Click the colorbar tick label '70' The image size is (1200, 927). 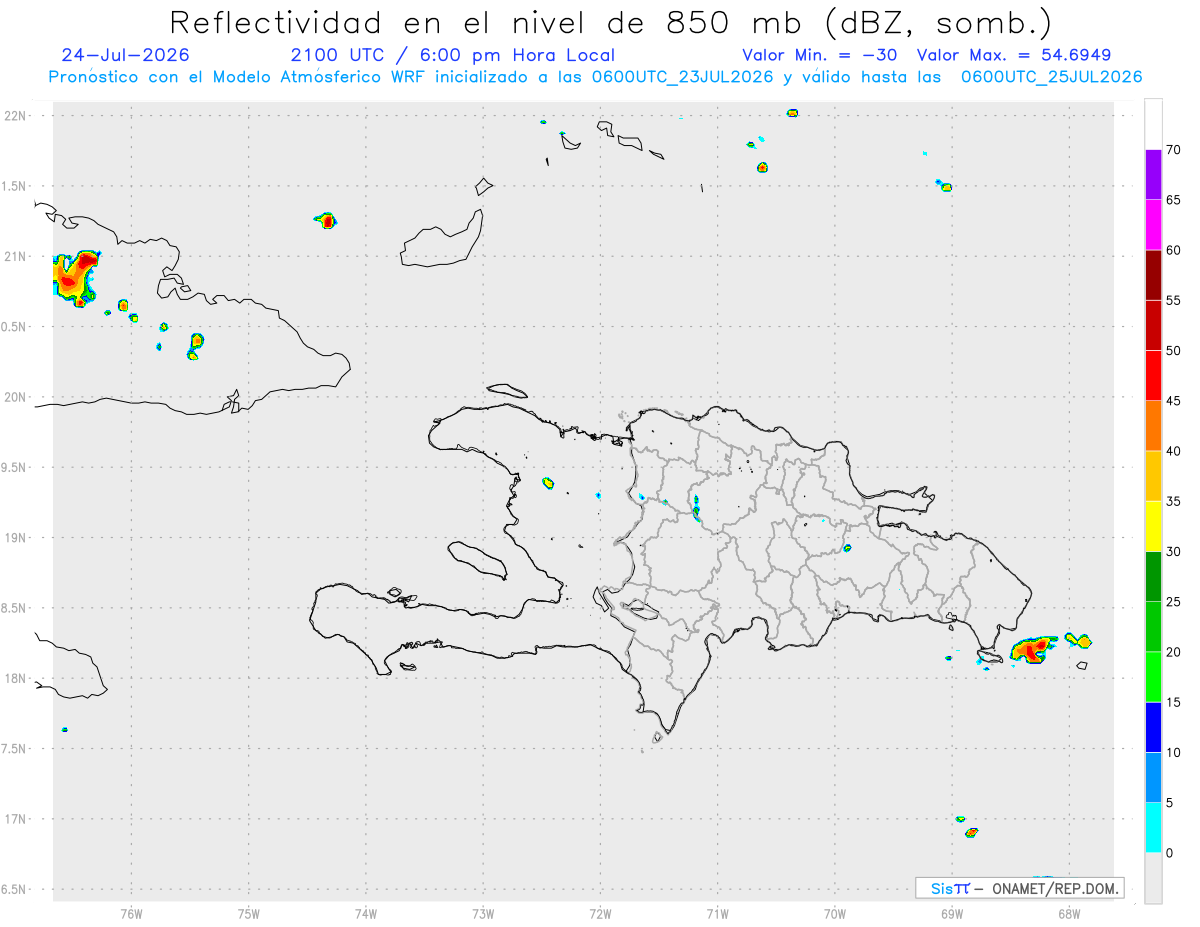(x=1174, y=150)
